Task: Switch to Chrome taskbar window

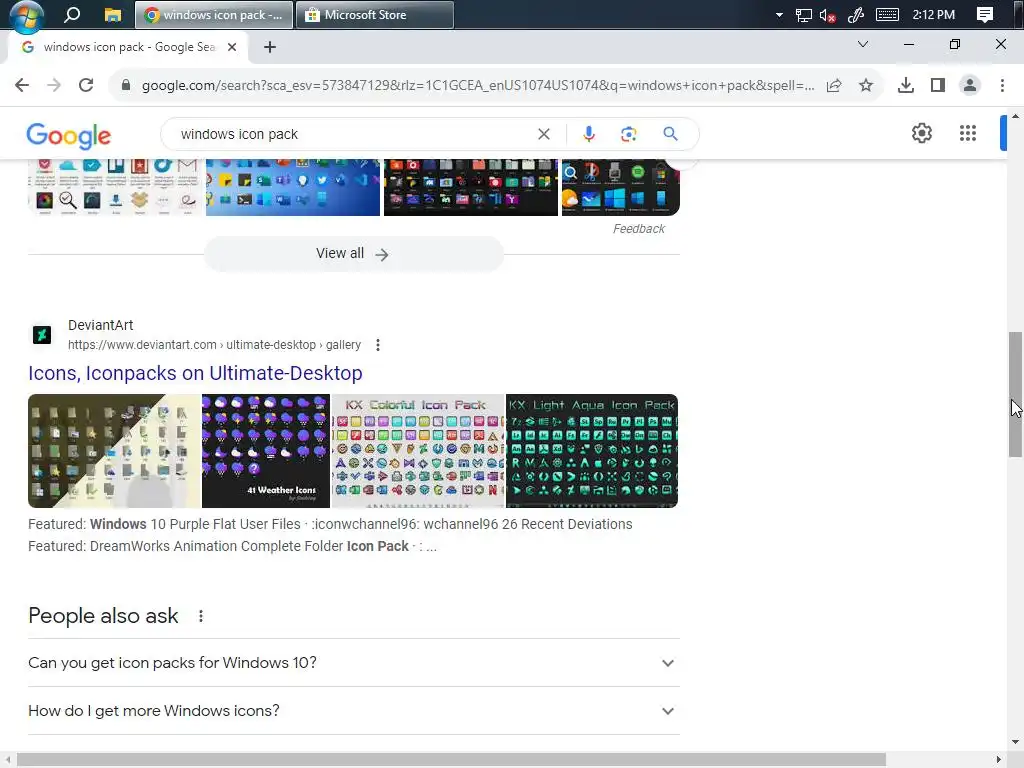Action: (x=214, y=15)
